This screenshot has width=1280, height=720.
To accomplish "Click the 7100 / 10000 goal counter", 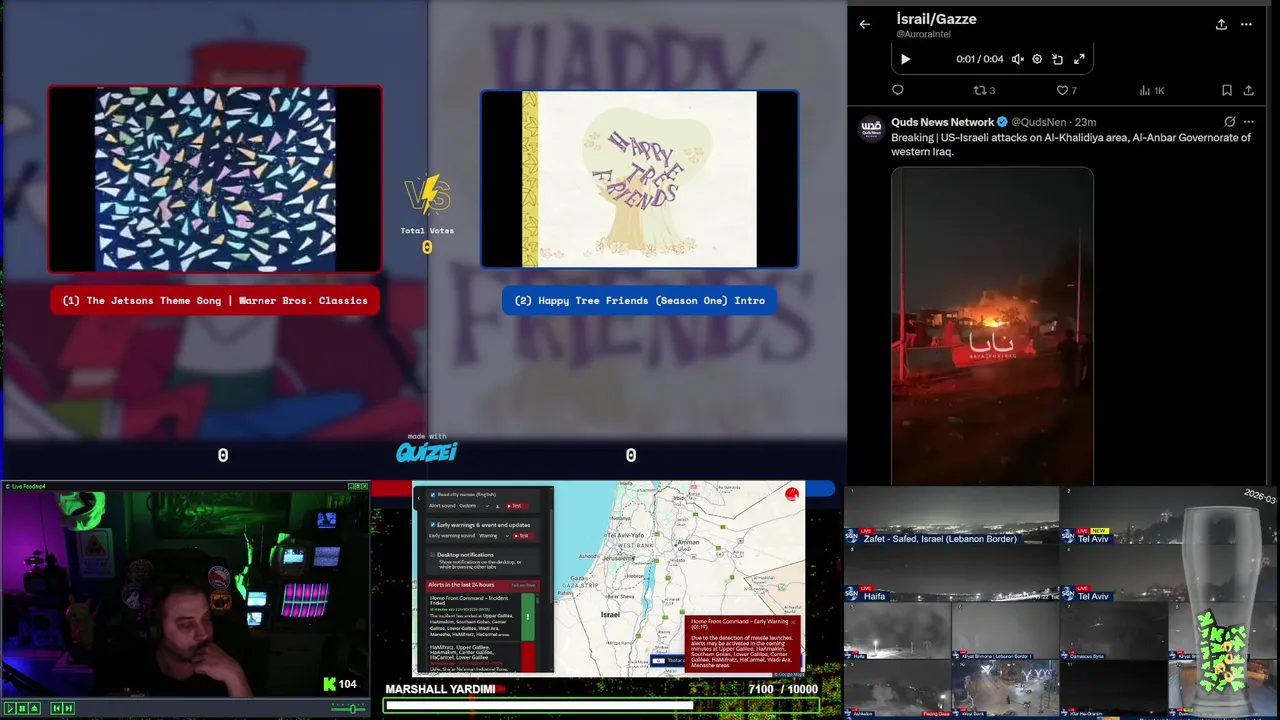I will coord(783,689).
